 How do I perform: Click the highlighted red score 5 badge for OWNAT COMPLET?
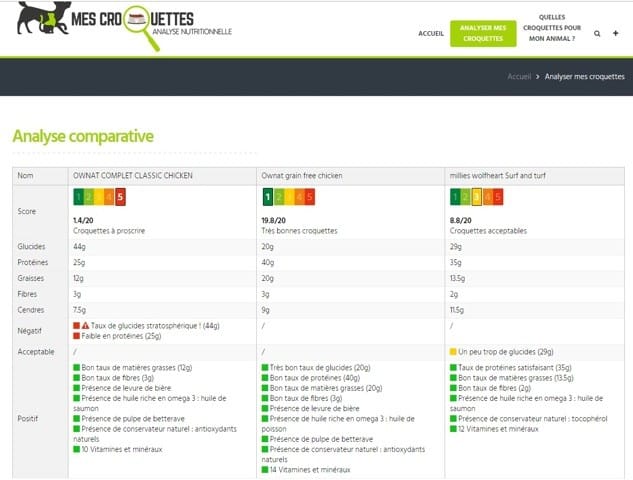pos(120,197)
